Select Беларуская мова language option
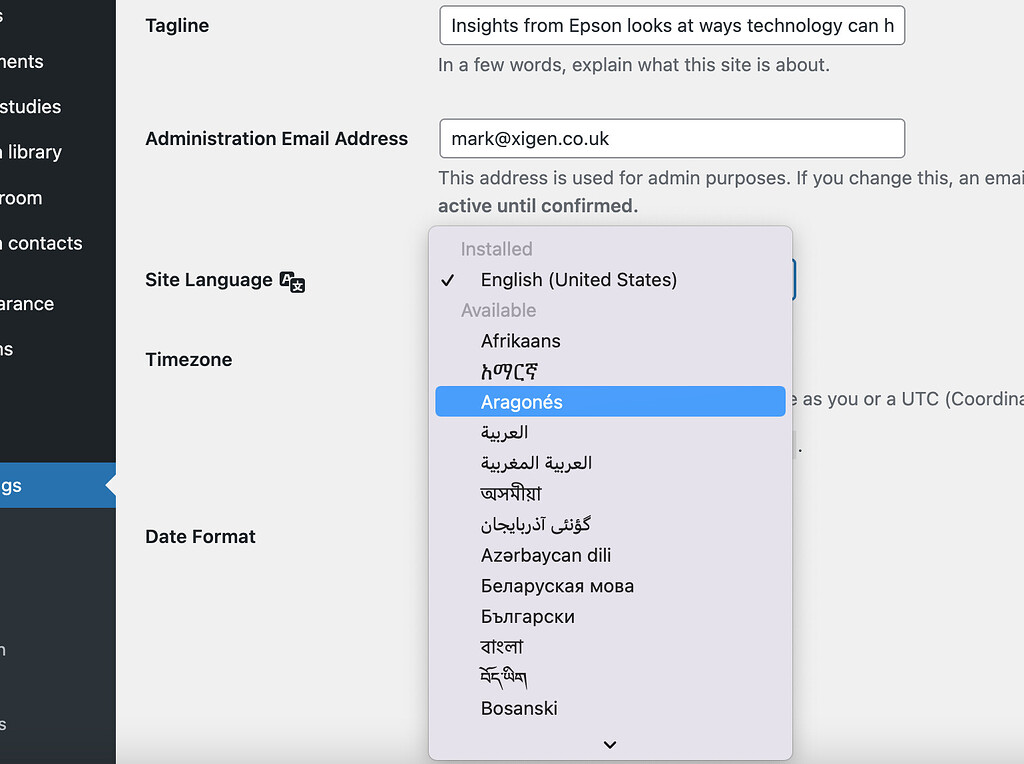The image size is (1024, 764). click(557, 586)
